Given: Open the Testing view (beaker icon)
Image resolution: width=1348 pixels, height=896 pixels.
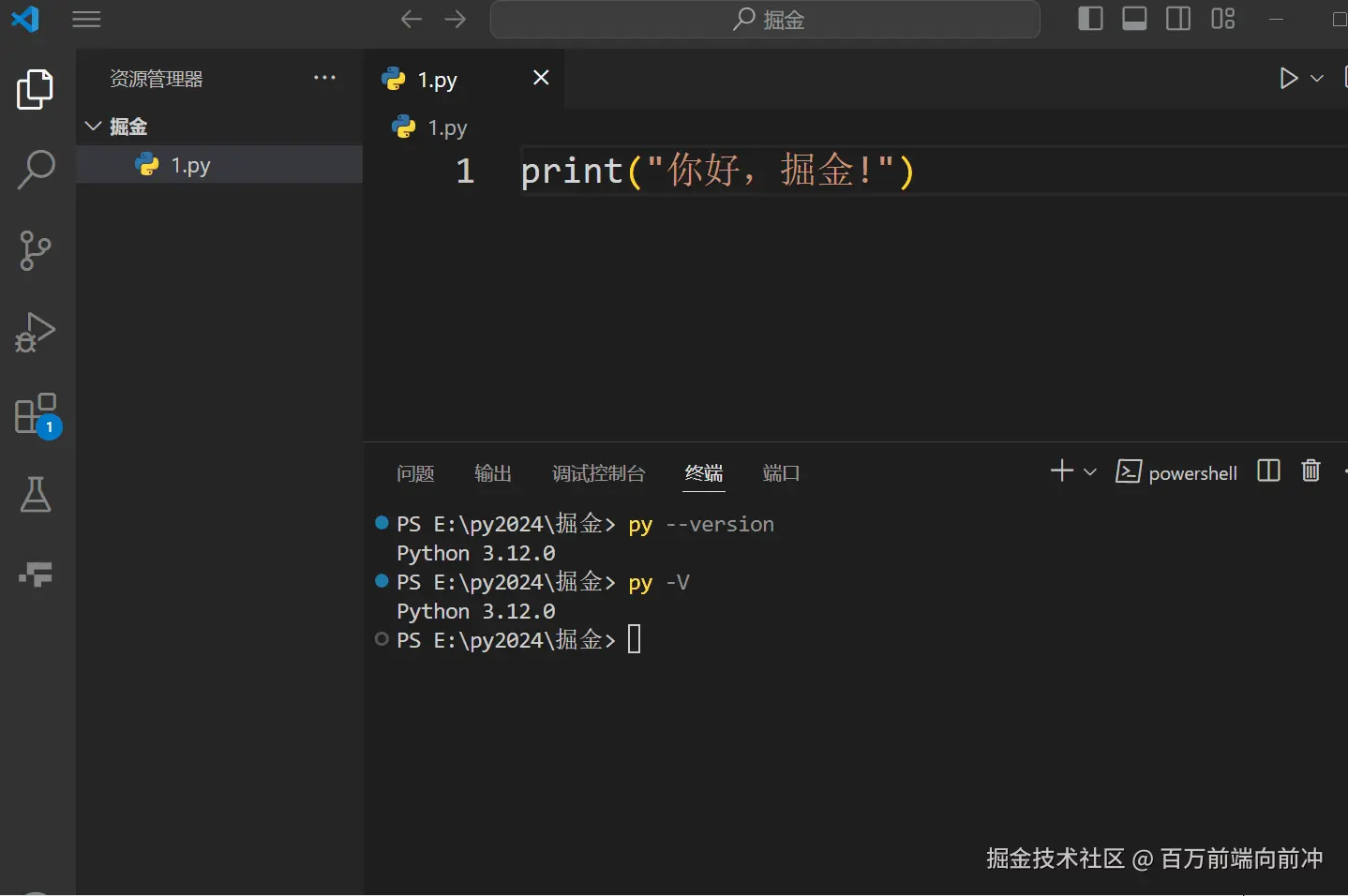Looking at the screenshot, I should point(36,495).
